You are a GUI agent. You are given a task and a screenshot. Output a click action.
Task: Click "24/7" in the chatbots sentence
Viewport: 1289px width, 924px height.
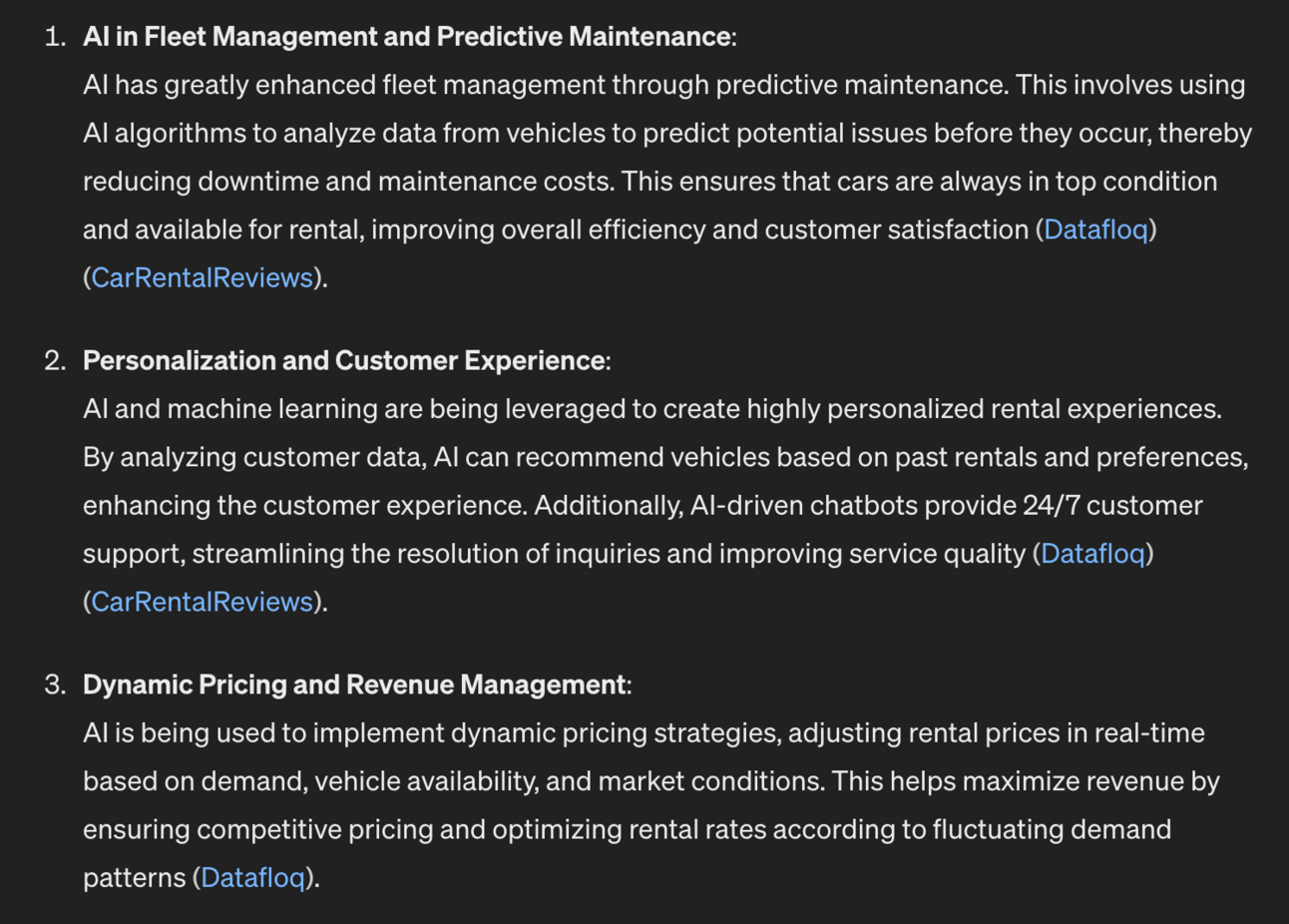coord(1052,506)
